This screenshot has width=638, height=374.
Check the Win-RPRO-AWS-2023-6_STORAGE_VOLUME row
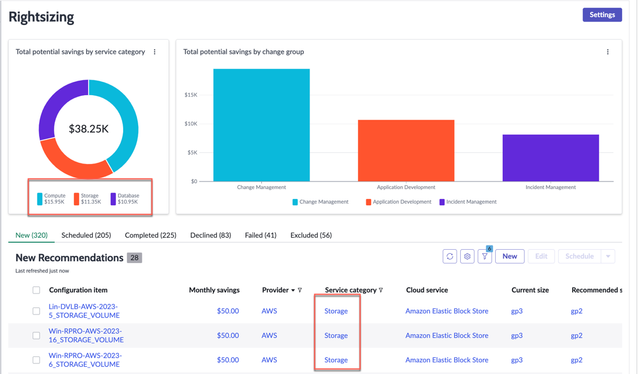click(x=36, y=360)
